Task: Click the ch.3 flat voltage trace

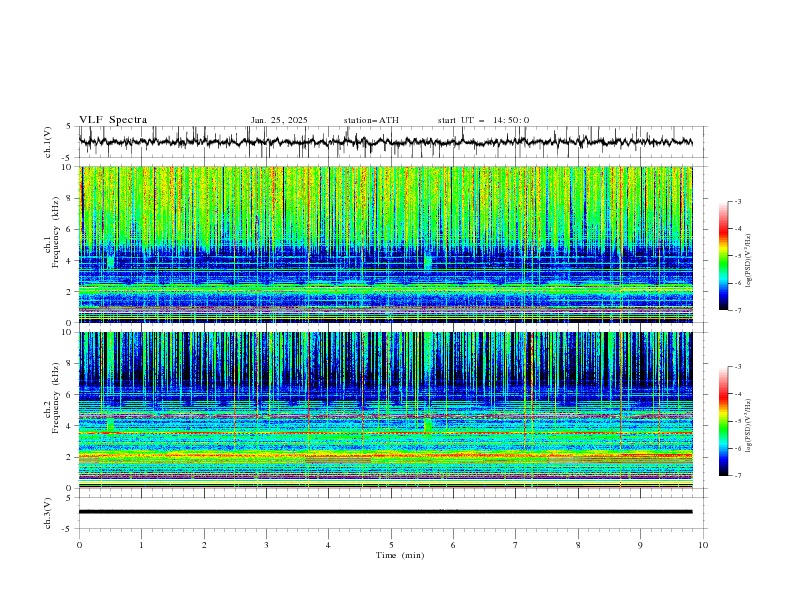Action: point(385,512)
